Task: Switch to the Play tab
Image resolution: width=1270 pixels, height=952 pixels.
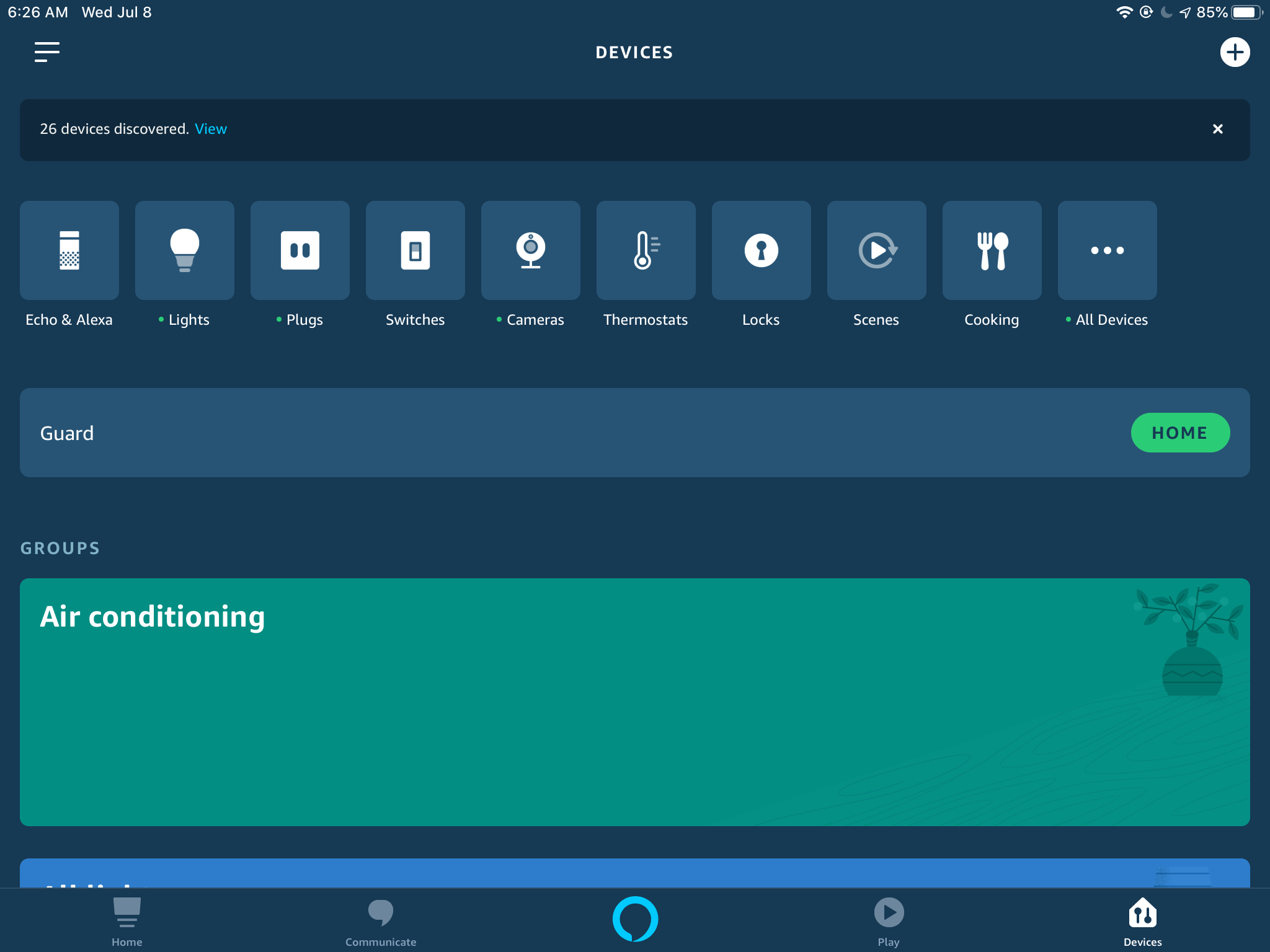Action: pos(889,921)
